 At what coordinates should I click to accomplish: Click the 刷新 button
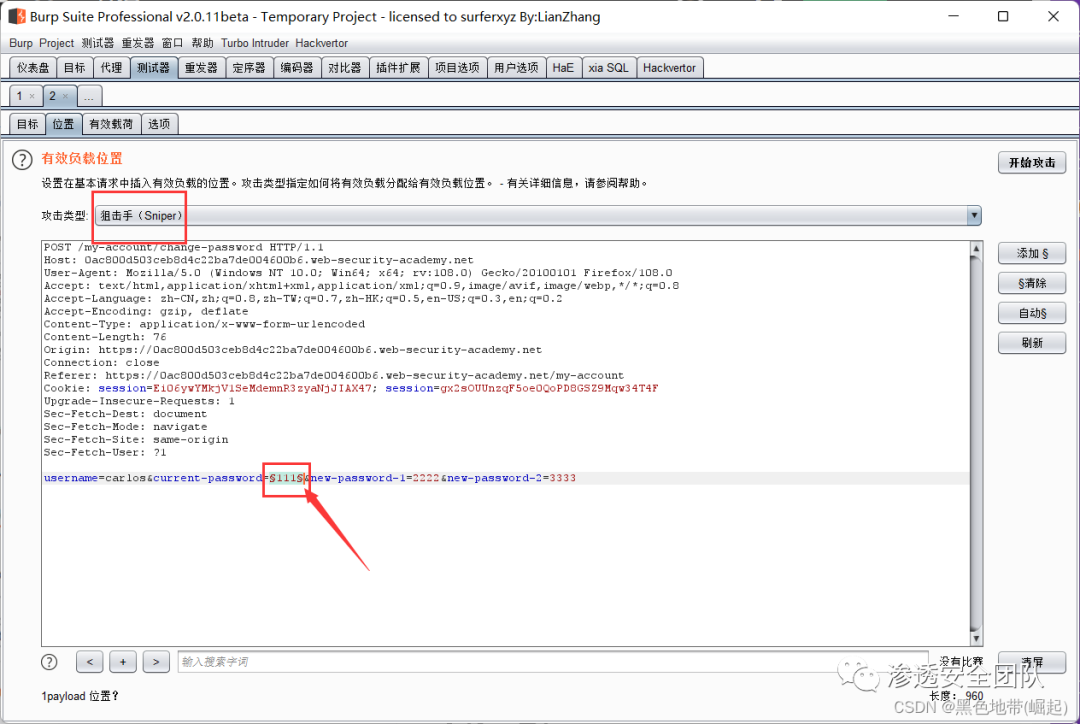coord(1032,343)
